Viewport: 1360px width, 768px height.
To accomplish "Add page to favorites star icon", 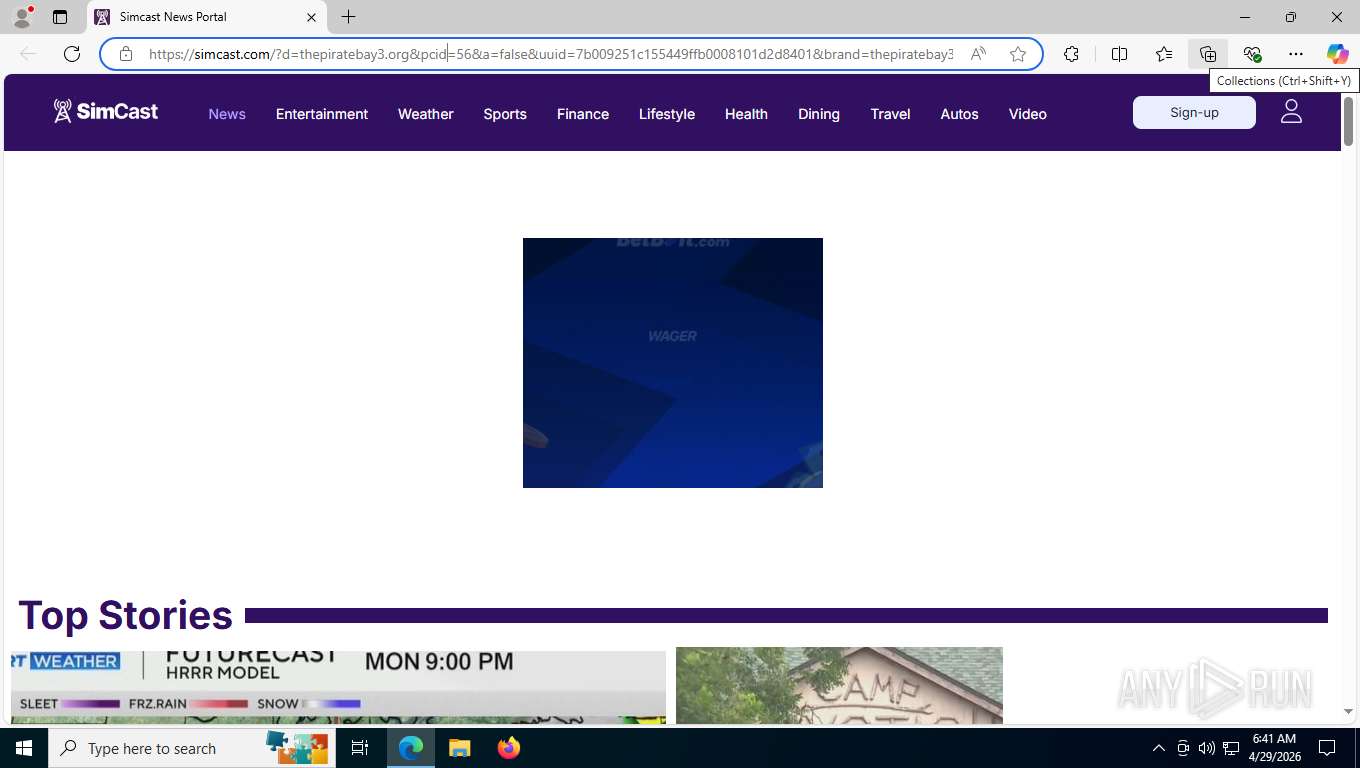I will coord(1018,54).
